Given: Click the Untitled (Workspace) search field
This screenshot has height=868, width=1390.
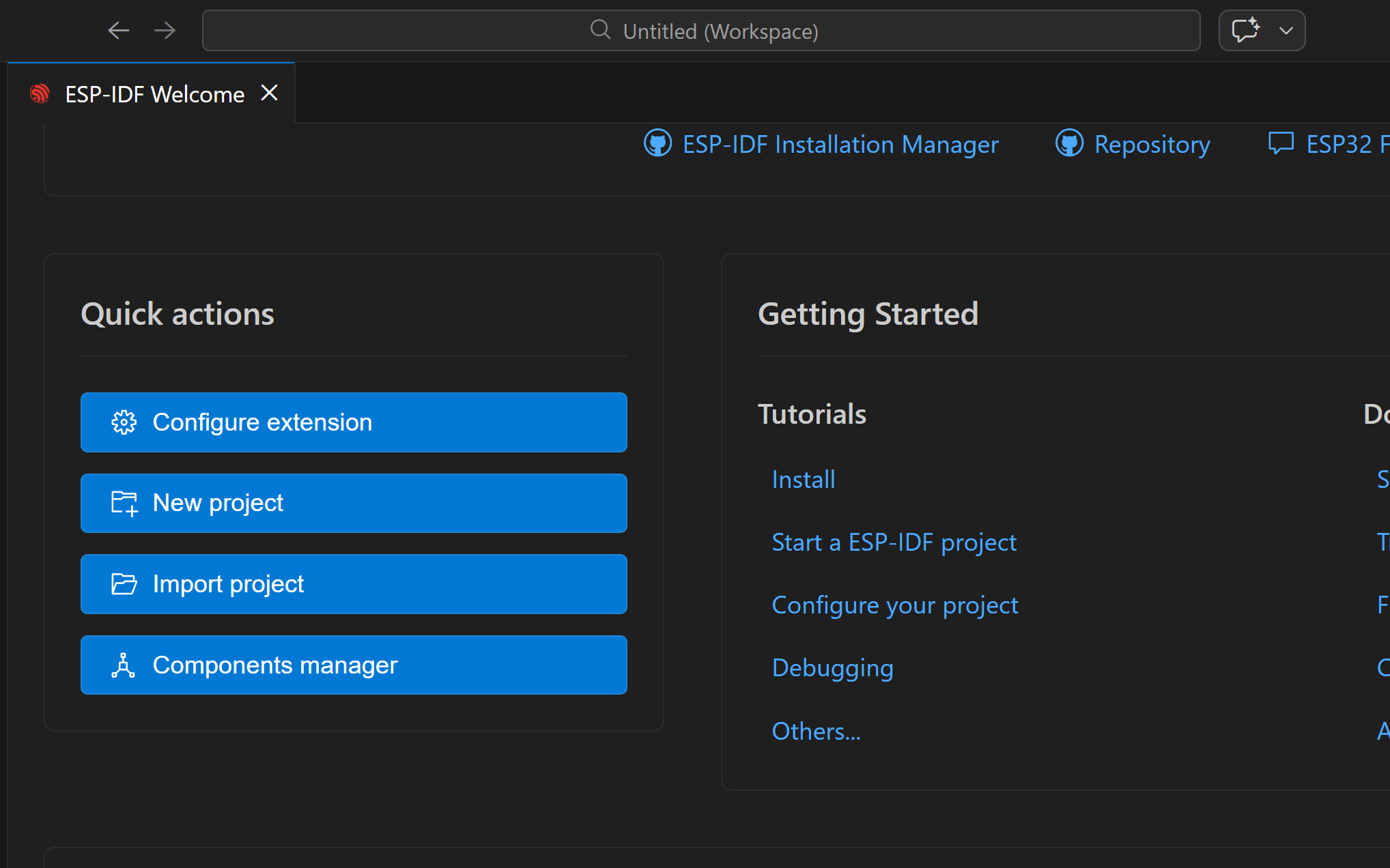Looking at the screenshot, I should (x=701, y=31).
